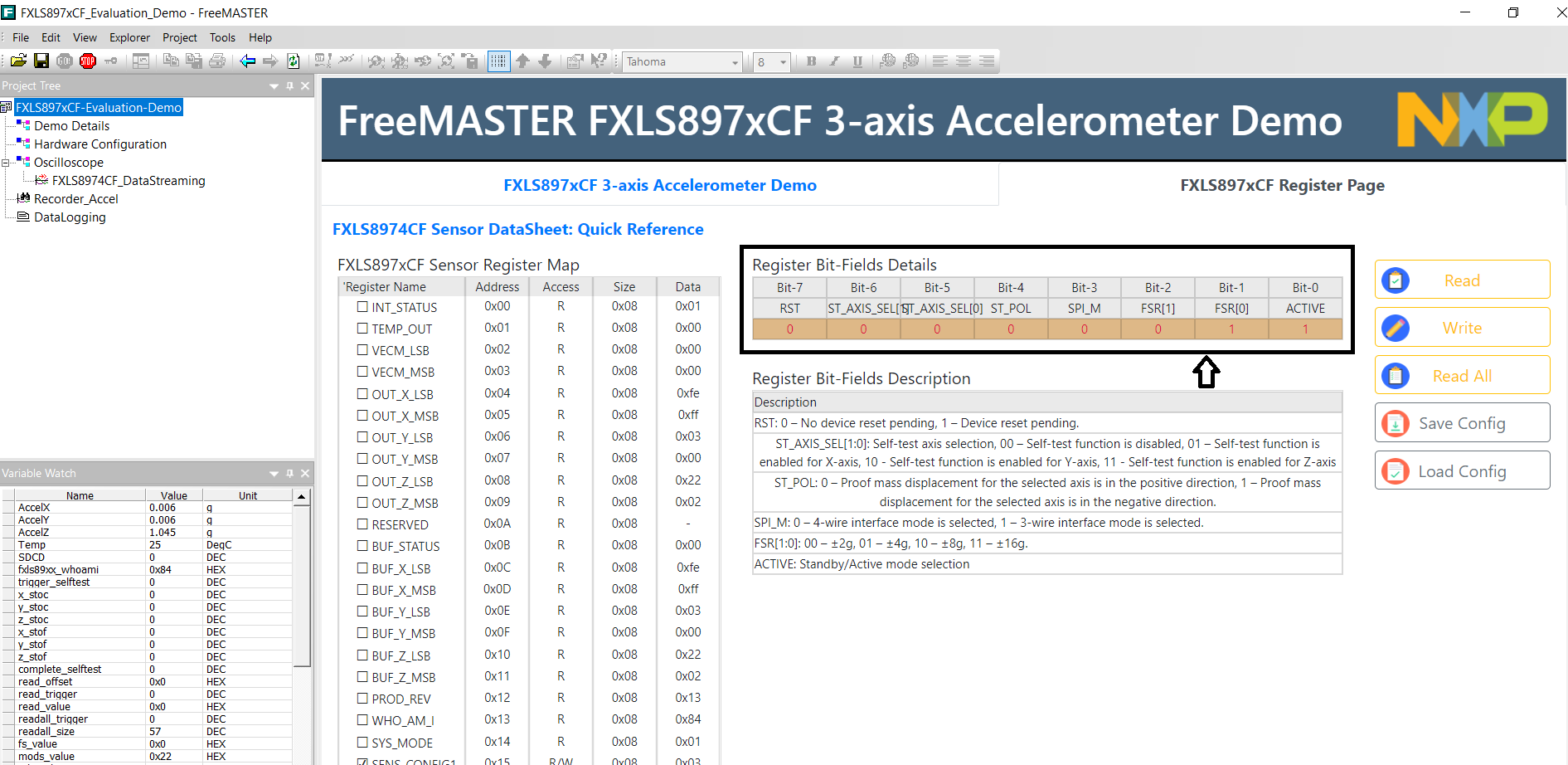The width and height of the screenshot is (1568, 765).
Task: Click the Read button icon
Action: coord(1396,280)
